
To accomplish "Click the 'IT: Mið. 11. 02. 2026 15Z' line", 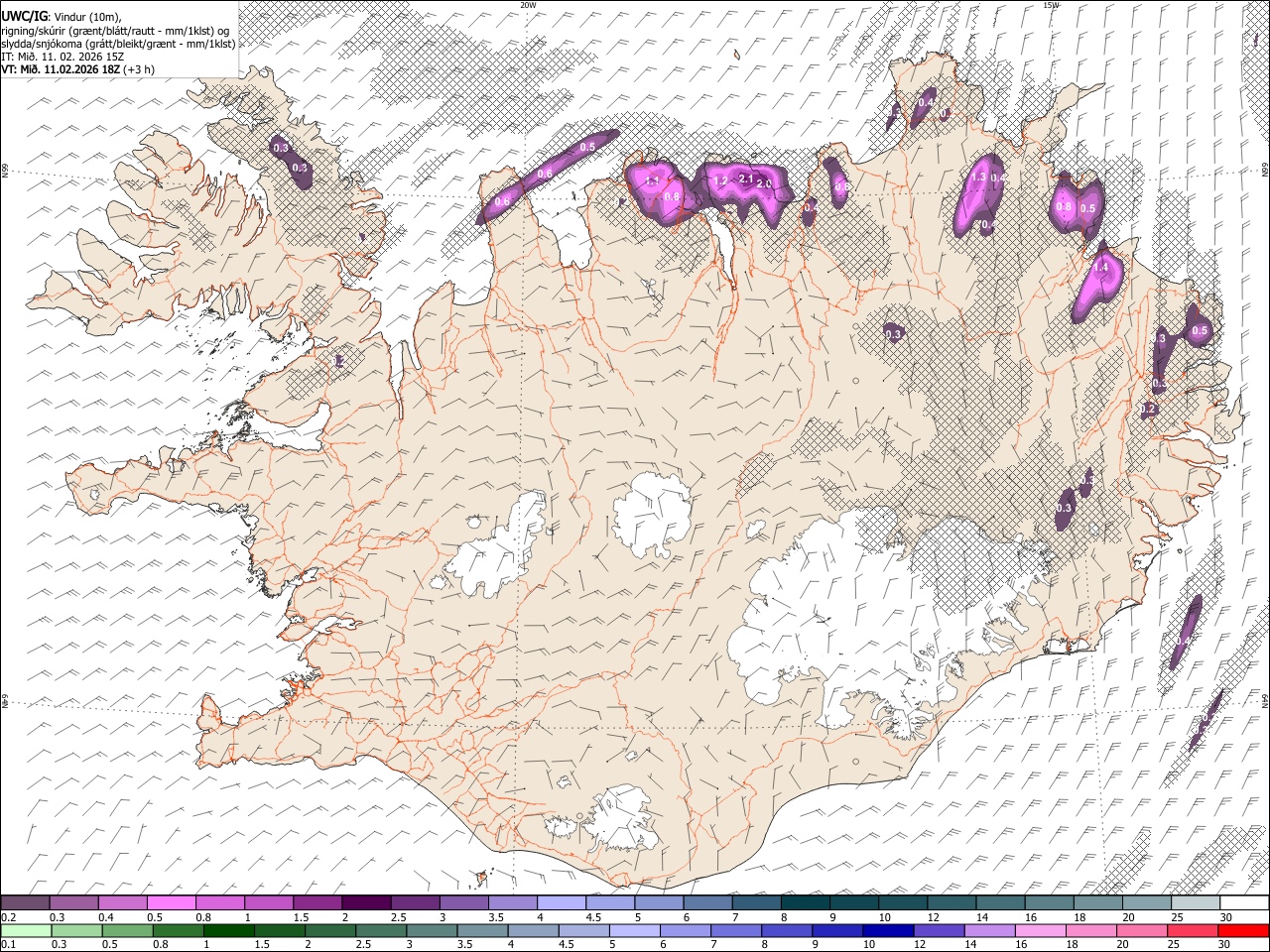I will pyautogui.click(x=63, y=57).
